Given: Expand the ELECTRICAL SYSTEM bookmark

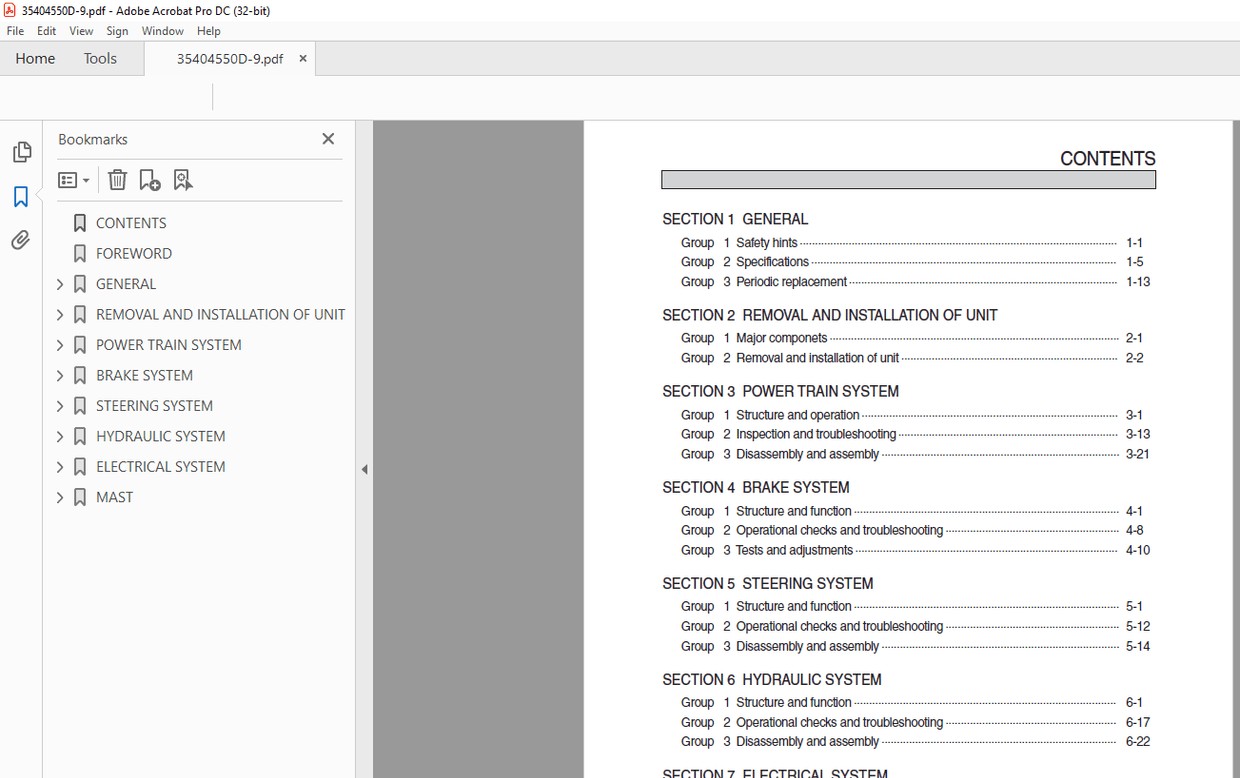Looking at the screenshot, I should point(59,466).
